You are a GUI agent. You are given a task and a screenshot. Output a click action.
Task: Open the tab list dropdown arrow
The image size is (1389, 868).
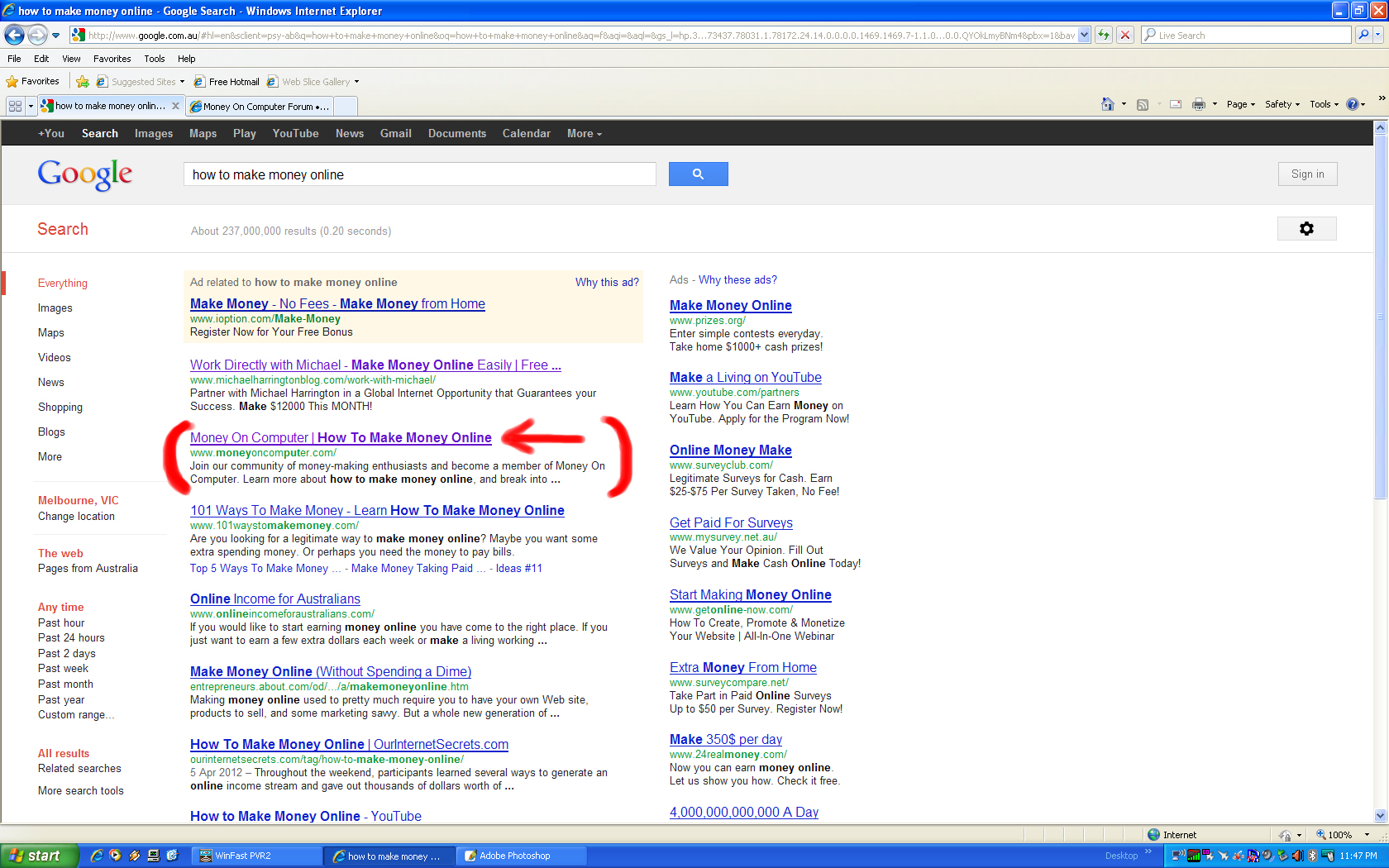point(31,106)
